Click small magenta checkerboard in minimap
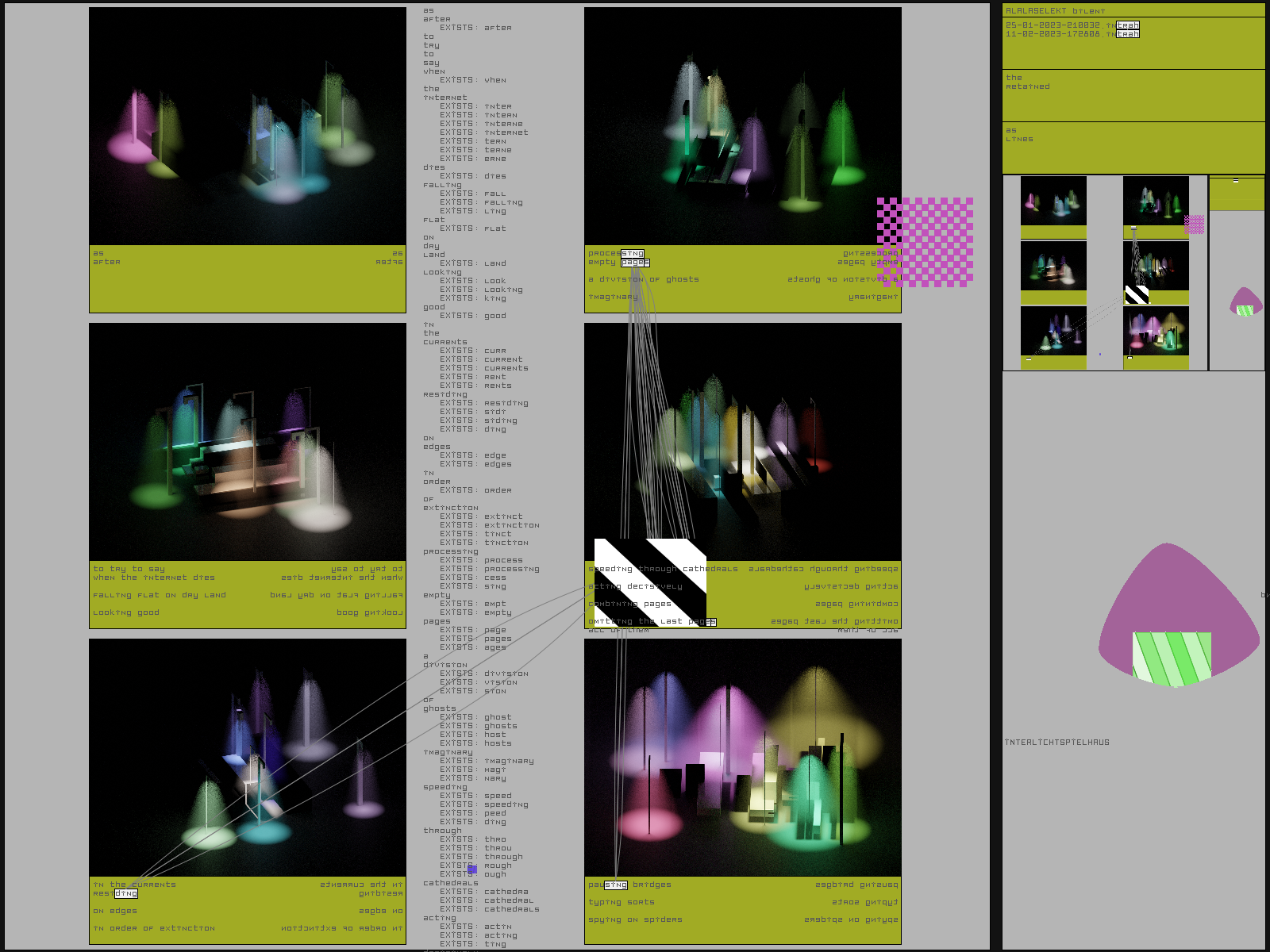The image size is (1270, 952). [x=1194, y=225]
